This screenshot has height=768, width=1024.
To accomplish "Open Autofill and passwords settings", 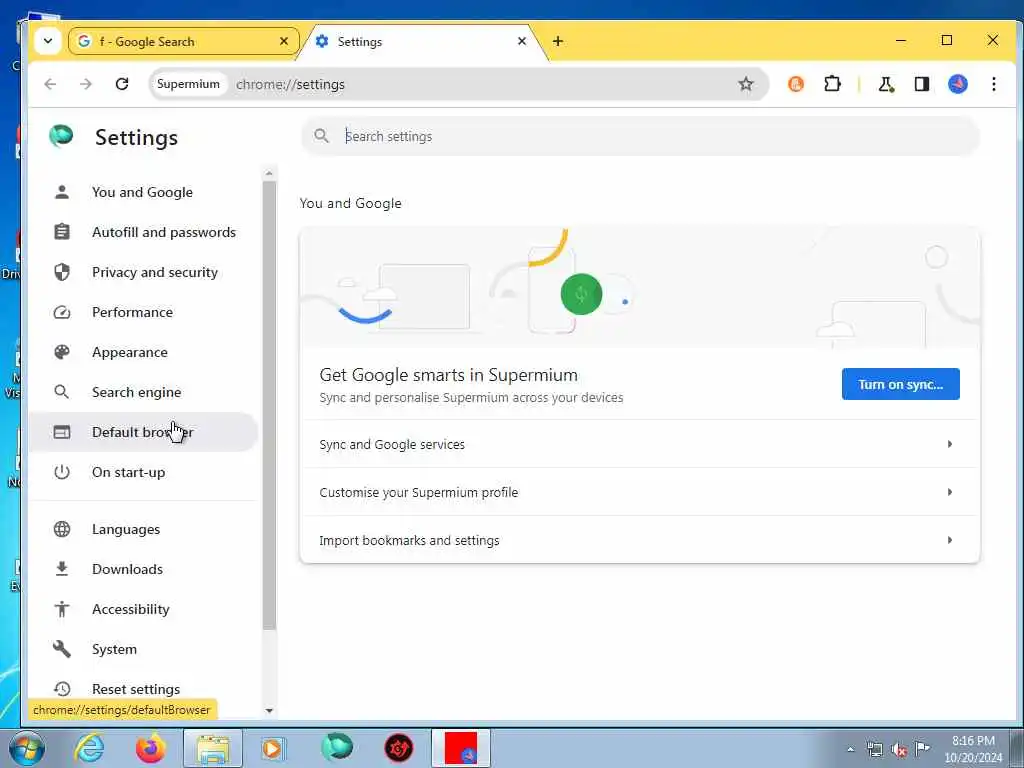I will click(x=164, y=232).
